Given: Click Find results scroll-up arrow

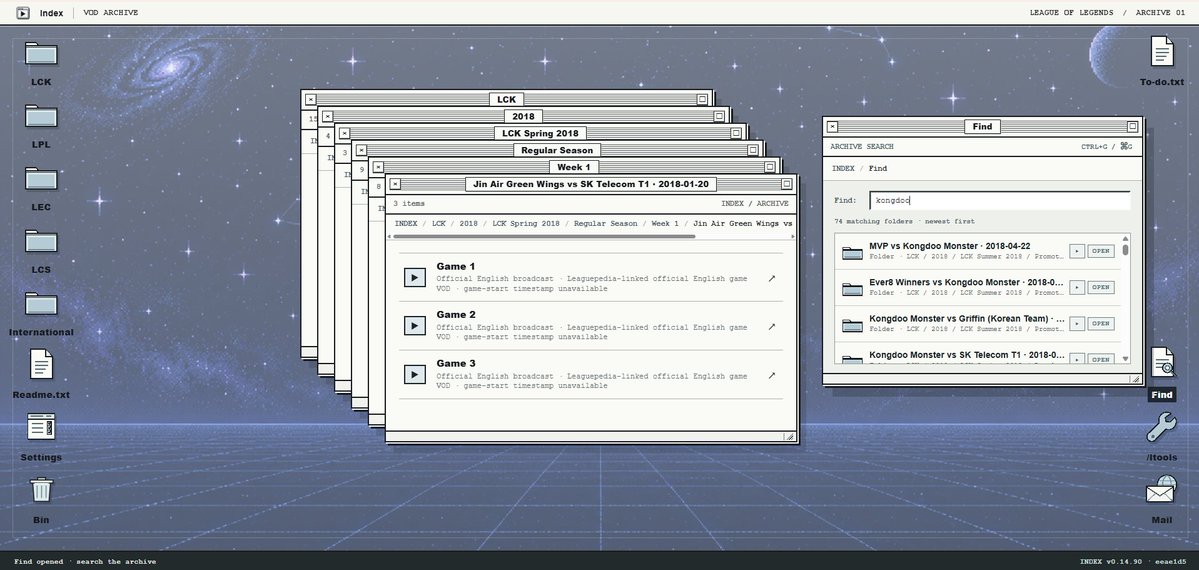Looking at the screenshot, I should [x=1125, y=240].
